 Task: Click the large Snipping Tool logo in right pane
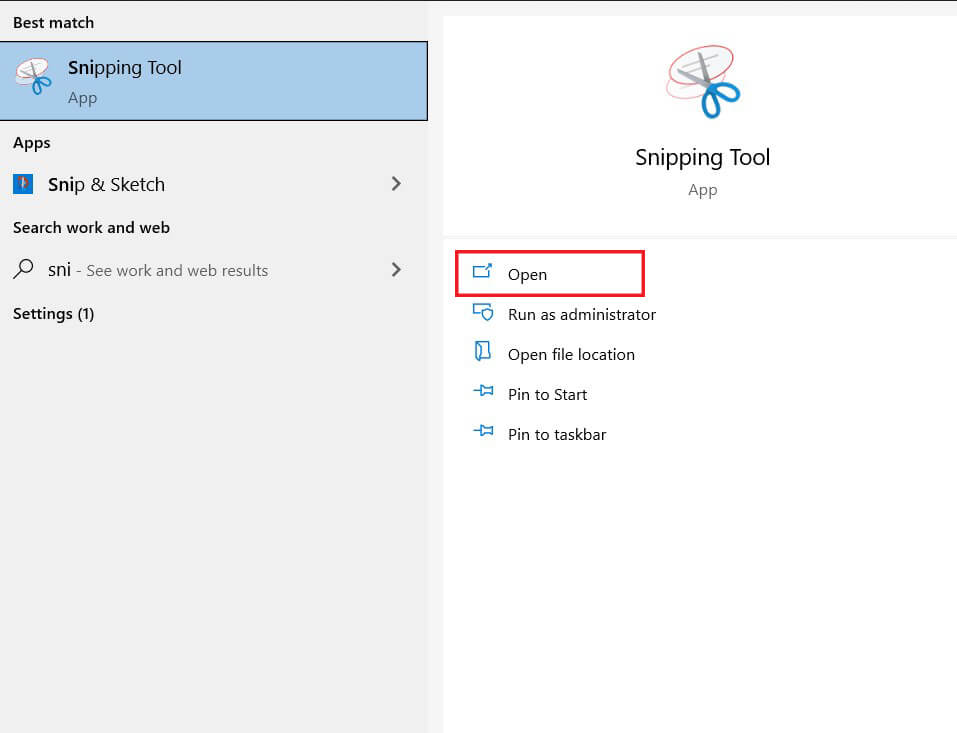[702, 83]
